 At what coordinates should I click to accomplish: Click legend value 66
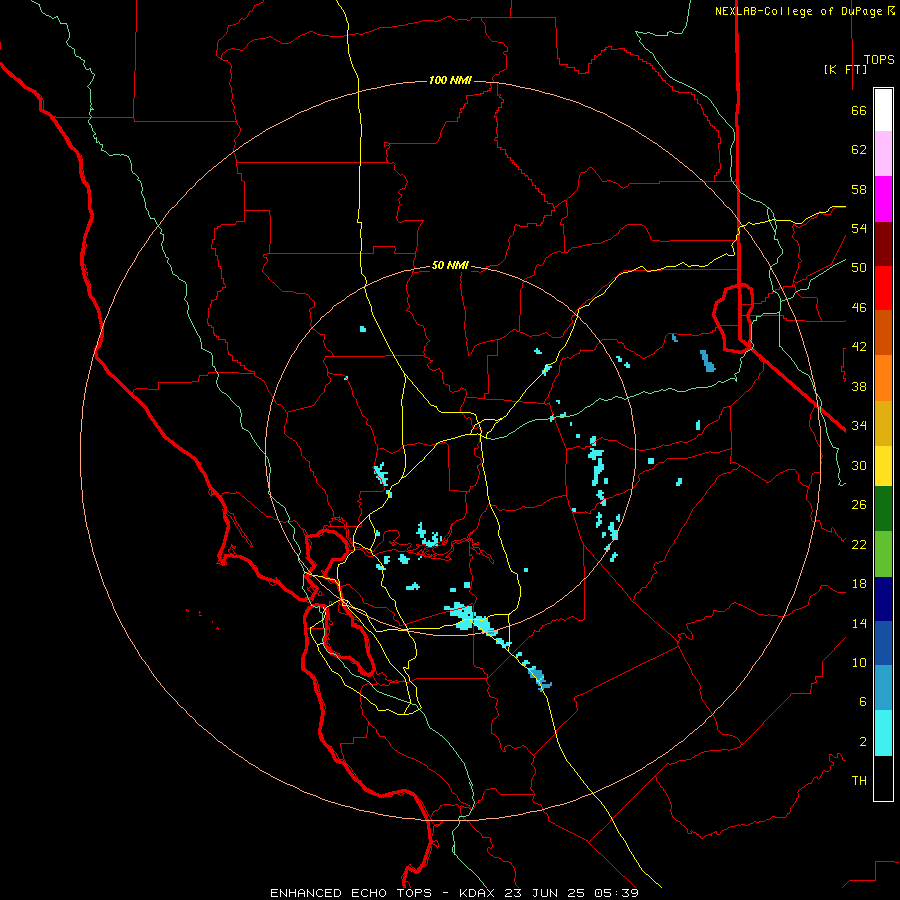(x=859, y=110)
